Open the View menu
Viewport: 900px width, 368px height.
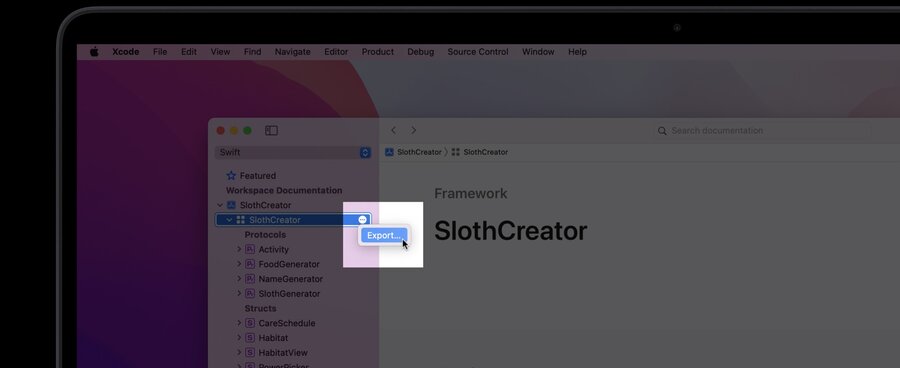(220, 52)
